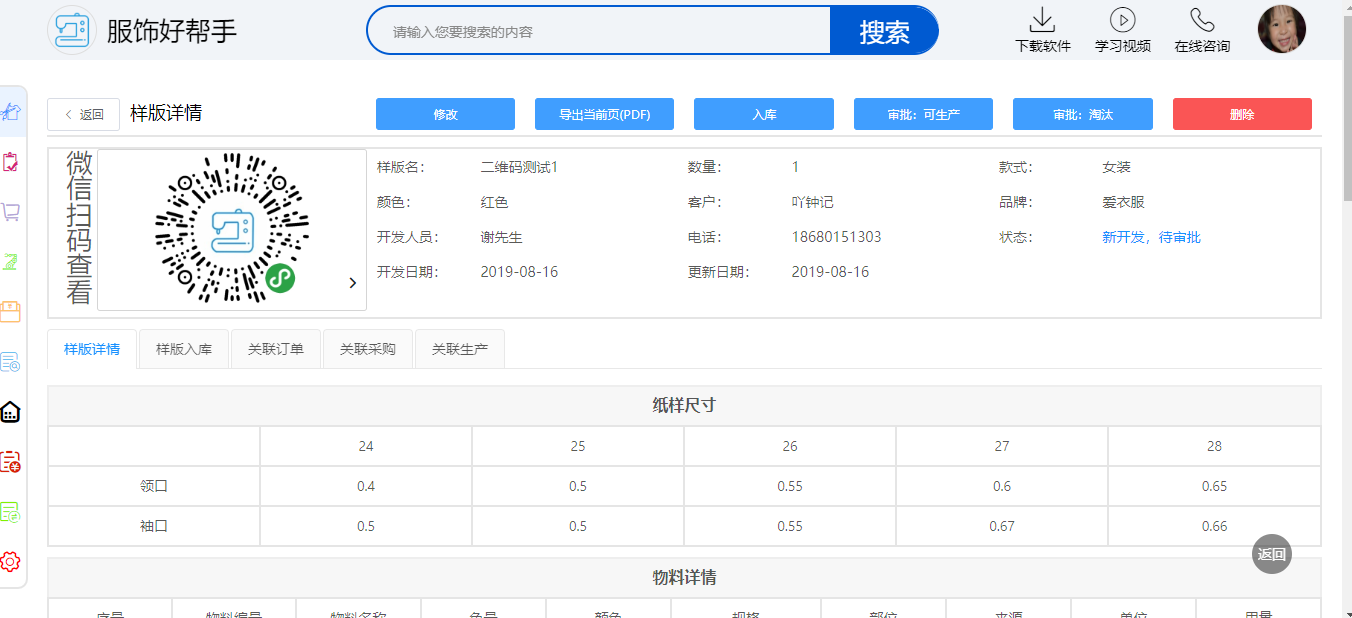Open the 关联生产 tab
Image resolution: width=1352 pixels, height=618 pixels.
point(460,349)
